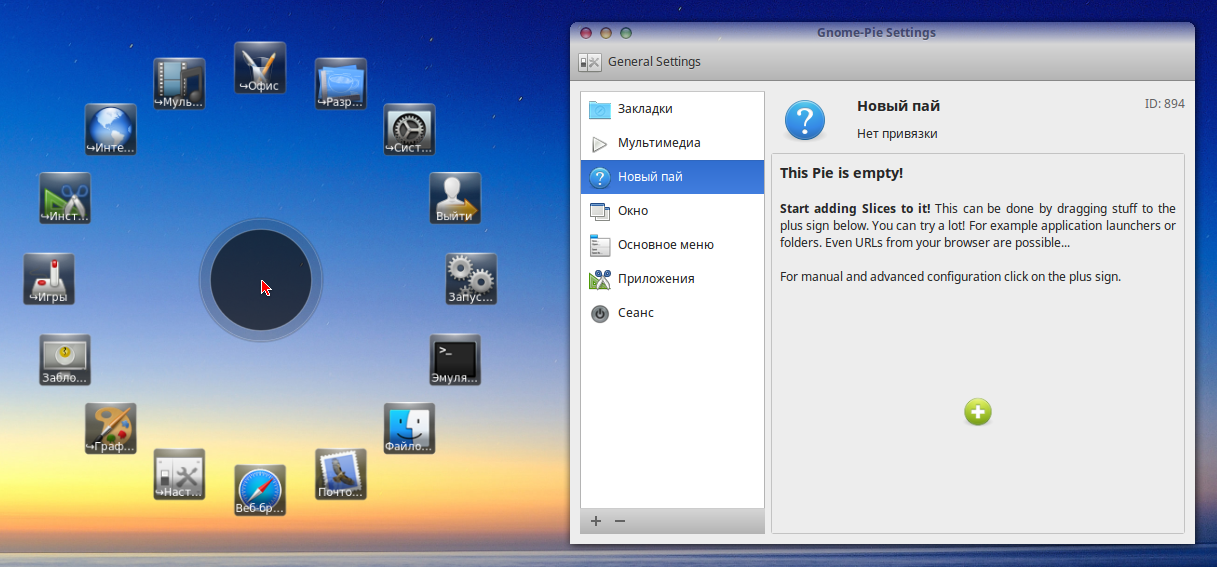The image size is (1217, 567).
Task: Select the Закладки pie in the list
Action: point(672,109)
